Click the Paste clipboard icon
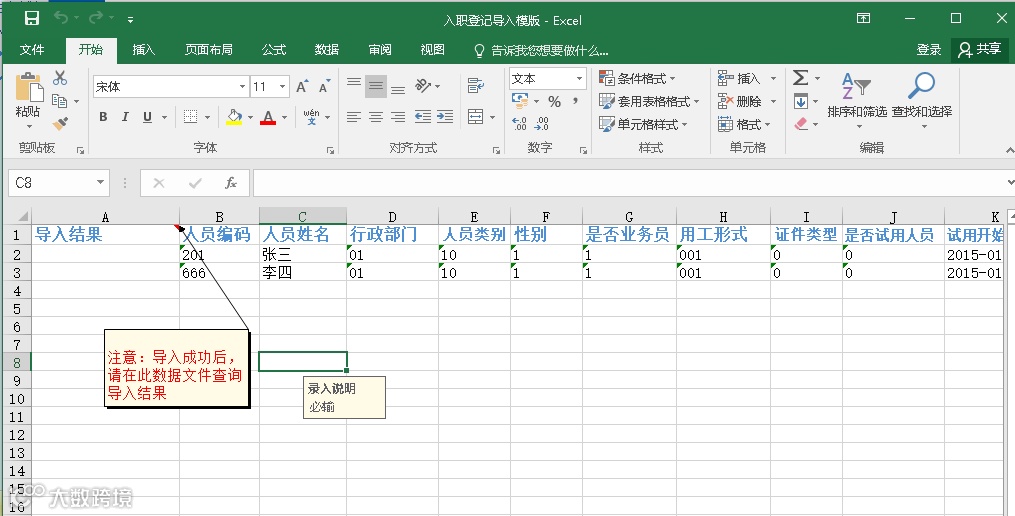This screenshot has height=516, width=1015. 28,87
